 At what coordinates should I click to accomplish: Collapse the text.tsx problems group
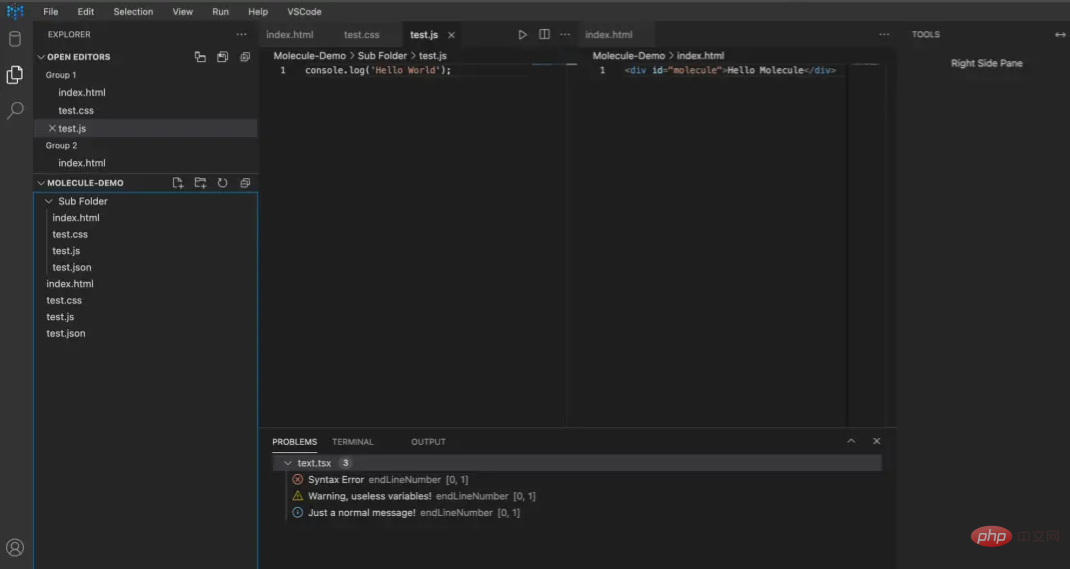click(288, 463)
